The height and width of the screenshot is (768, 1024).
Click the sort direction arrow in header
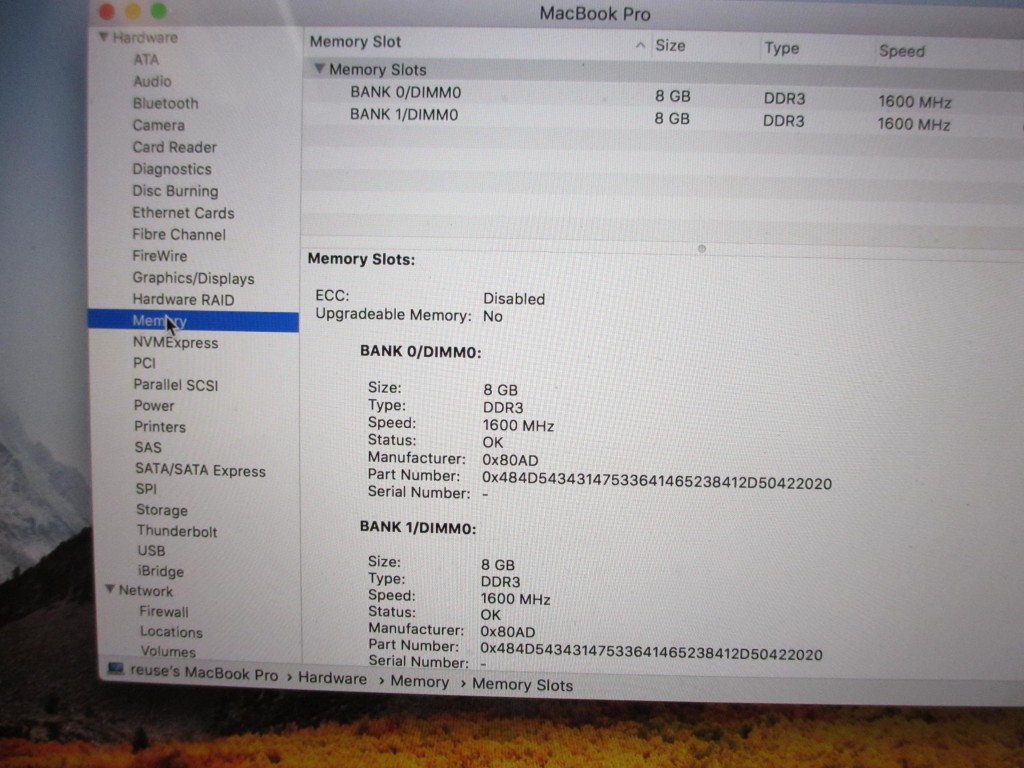[640, 45]
